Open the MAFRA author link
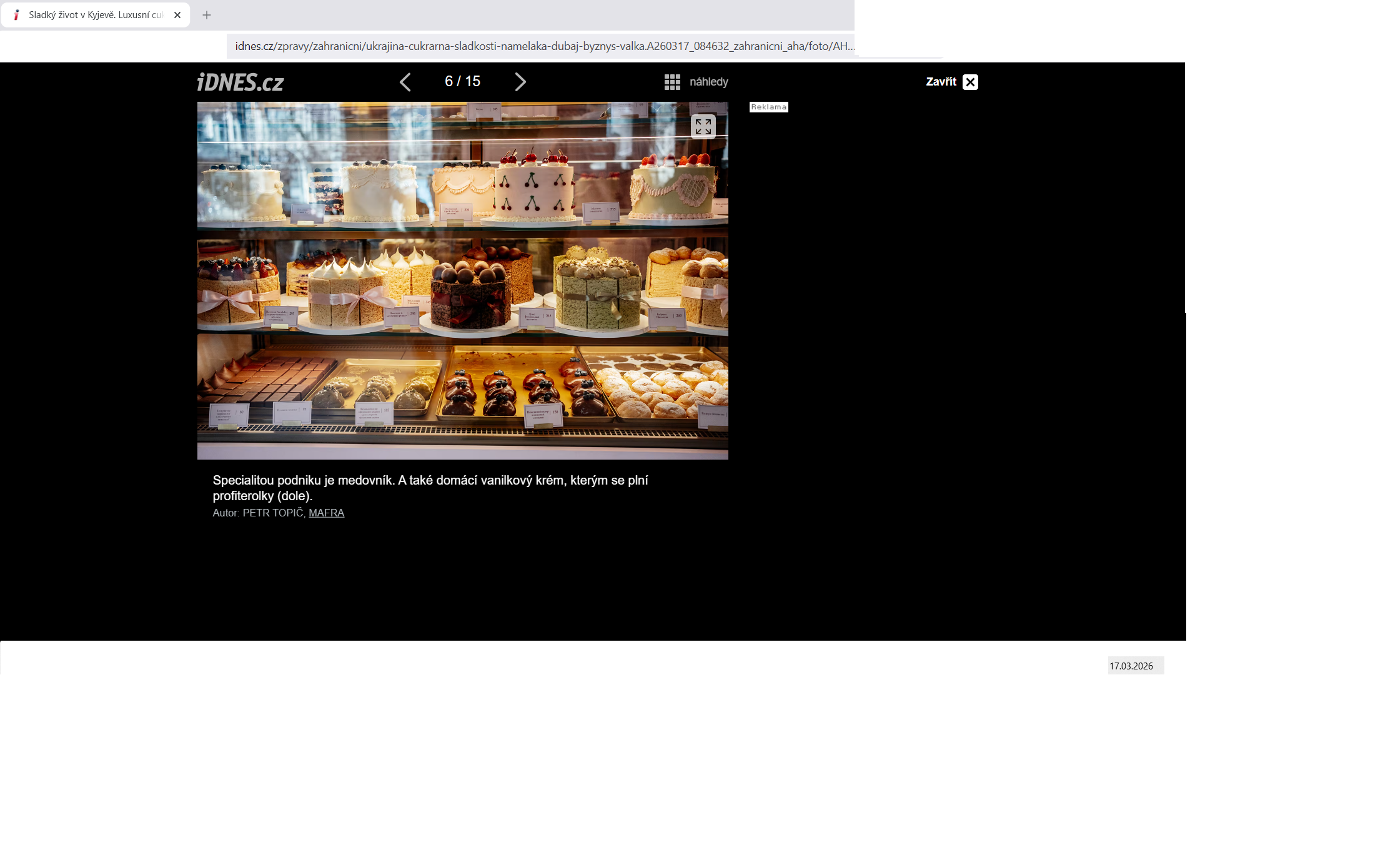 coord(326,513)
